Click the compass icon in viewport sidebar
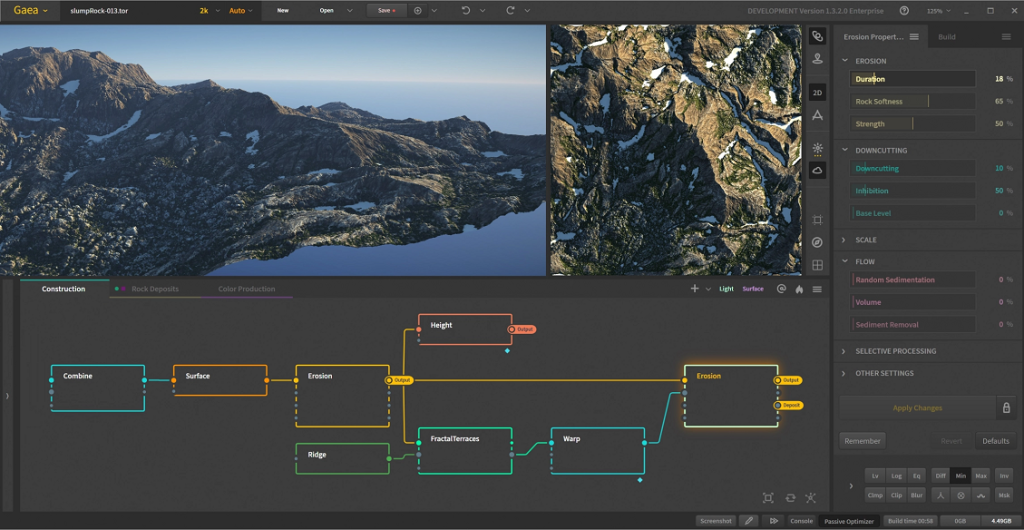 pyautogui.click(x=817, y=242)
